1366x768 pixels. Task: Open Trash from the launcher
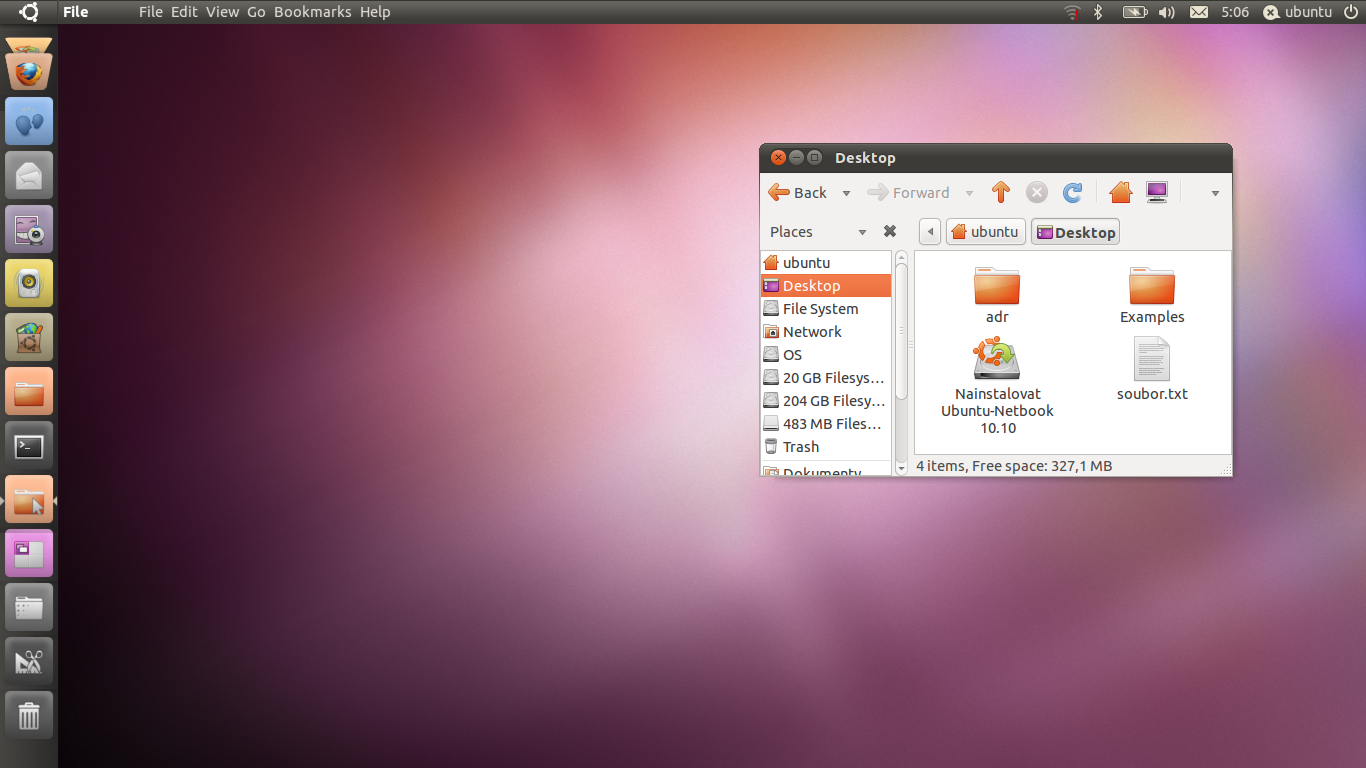(29, 715)
